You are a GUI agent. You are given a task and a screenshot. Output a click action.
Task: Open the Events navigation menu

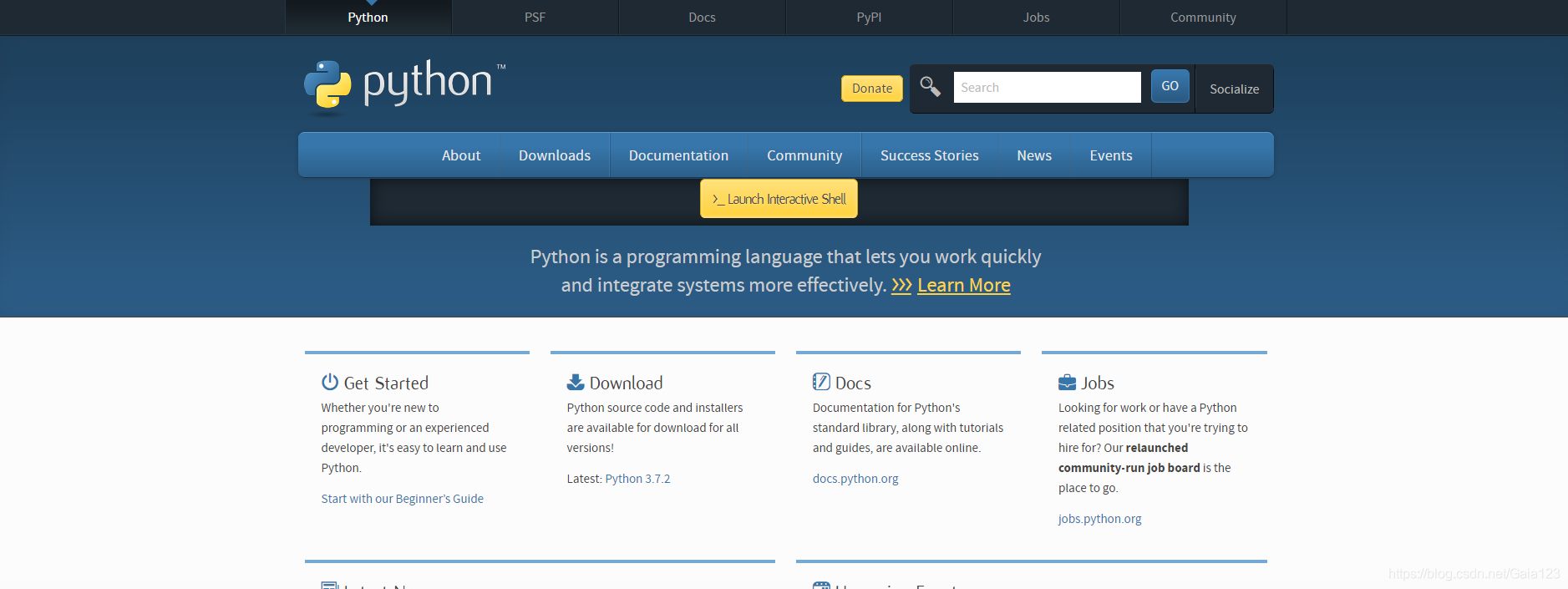1111,155
